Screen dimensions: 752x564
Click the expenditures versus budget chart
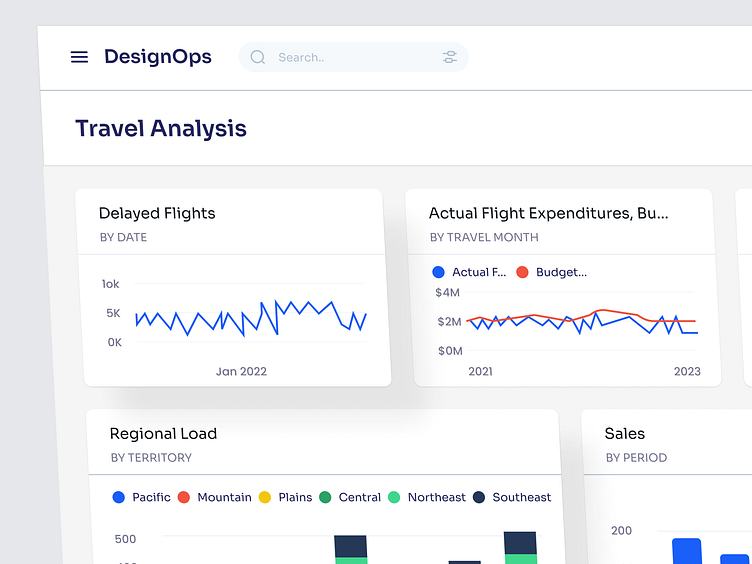[582, 321]
